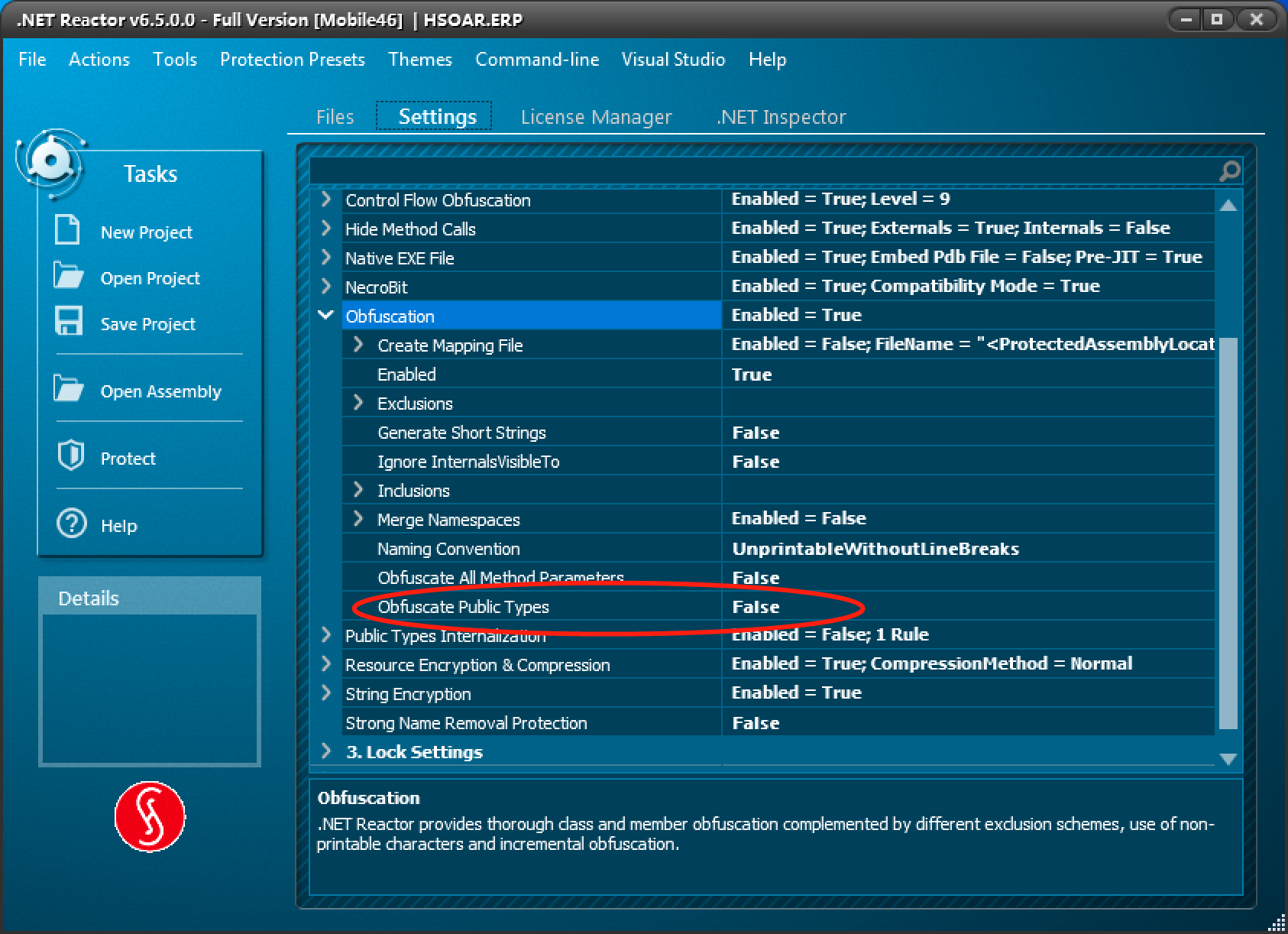
Task: Open the Visual Studio menu
Action: click(673, 60)
